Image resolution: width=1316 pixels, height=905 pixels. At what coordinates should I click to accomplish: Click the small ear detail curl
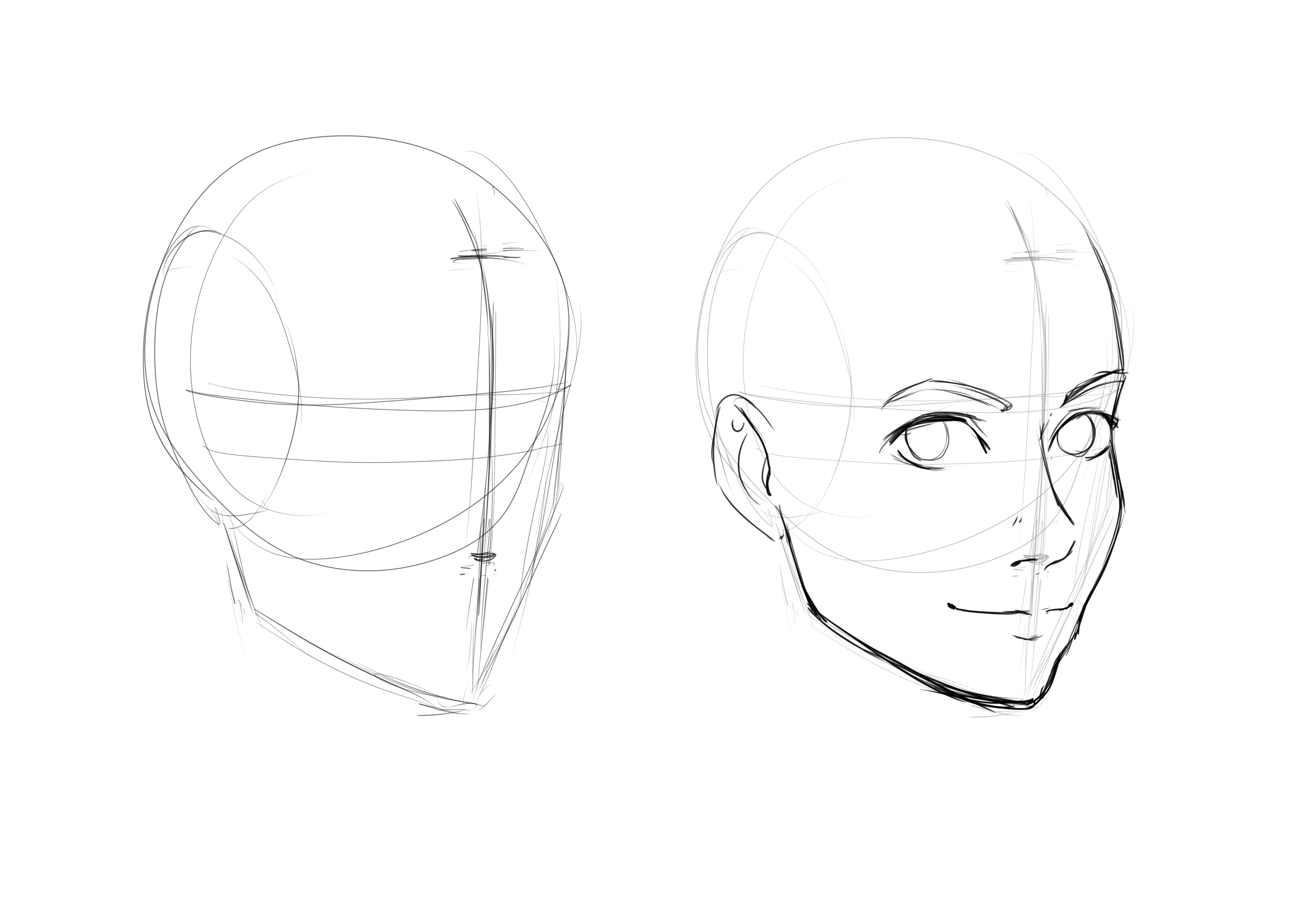(x=737, y=425)
